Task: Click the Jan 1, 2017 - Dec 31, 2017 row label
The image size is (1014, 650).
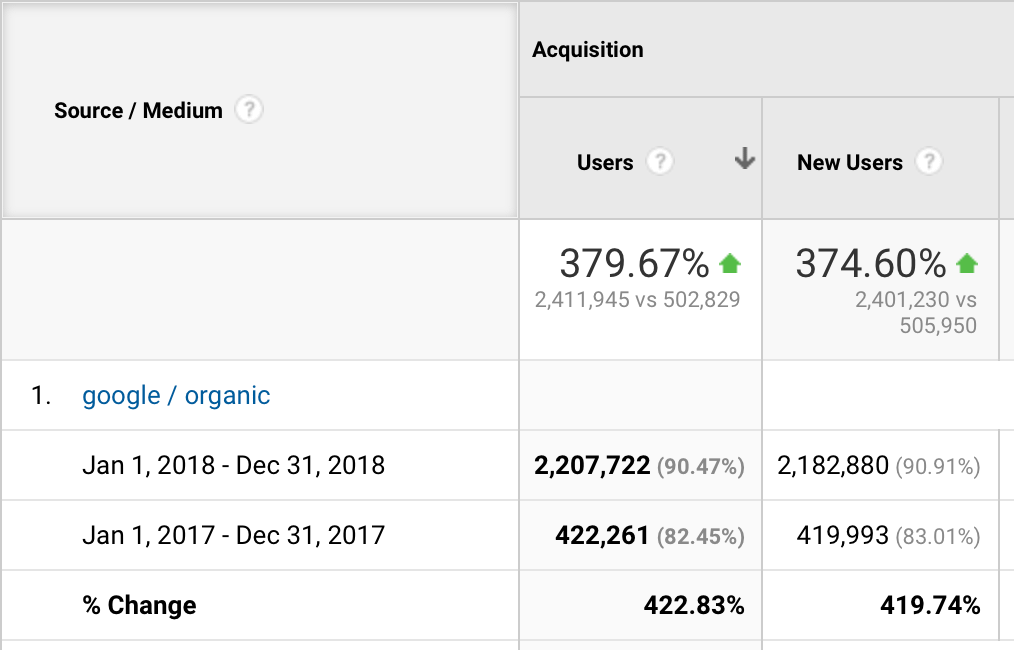Action: pyautogui.click(x=233, y=535)
